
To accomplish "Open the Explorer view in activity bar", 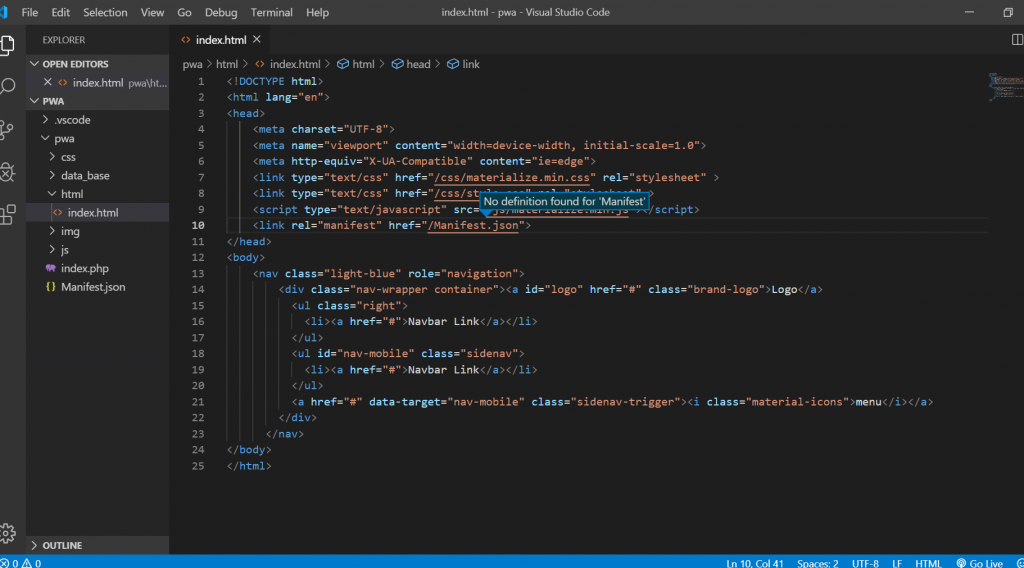I will (x=8, y=44).
